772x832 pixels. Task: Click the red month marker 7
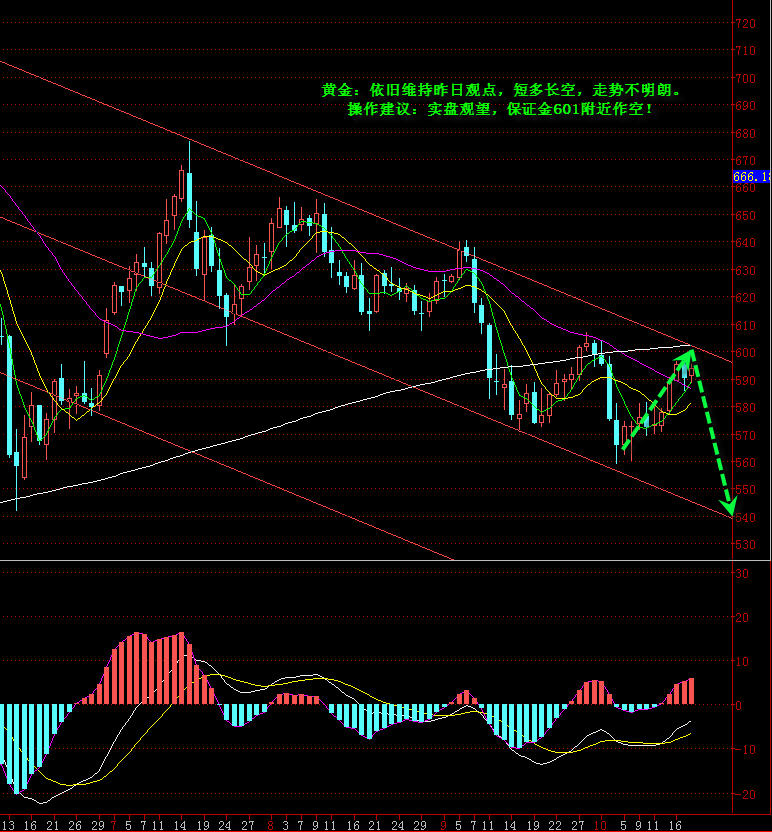[x=113, y=825]
